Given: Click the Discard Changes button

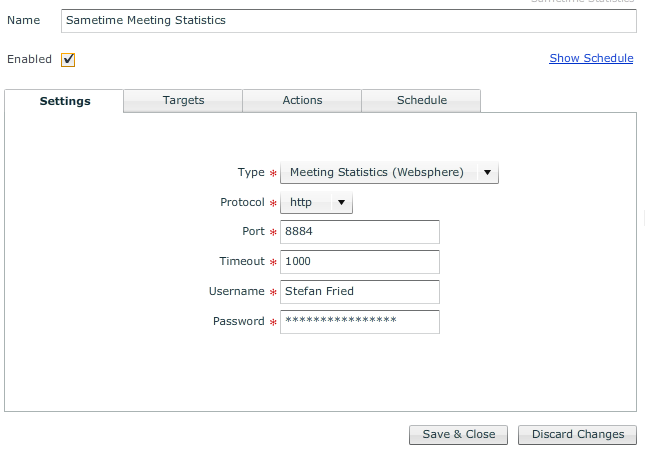Looking at the screenshot, I should tap(578, 434).
